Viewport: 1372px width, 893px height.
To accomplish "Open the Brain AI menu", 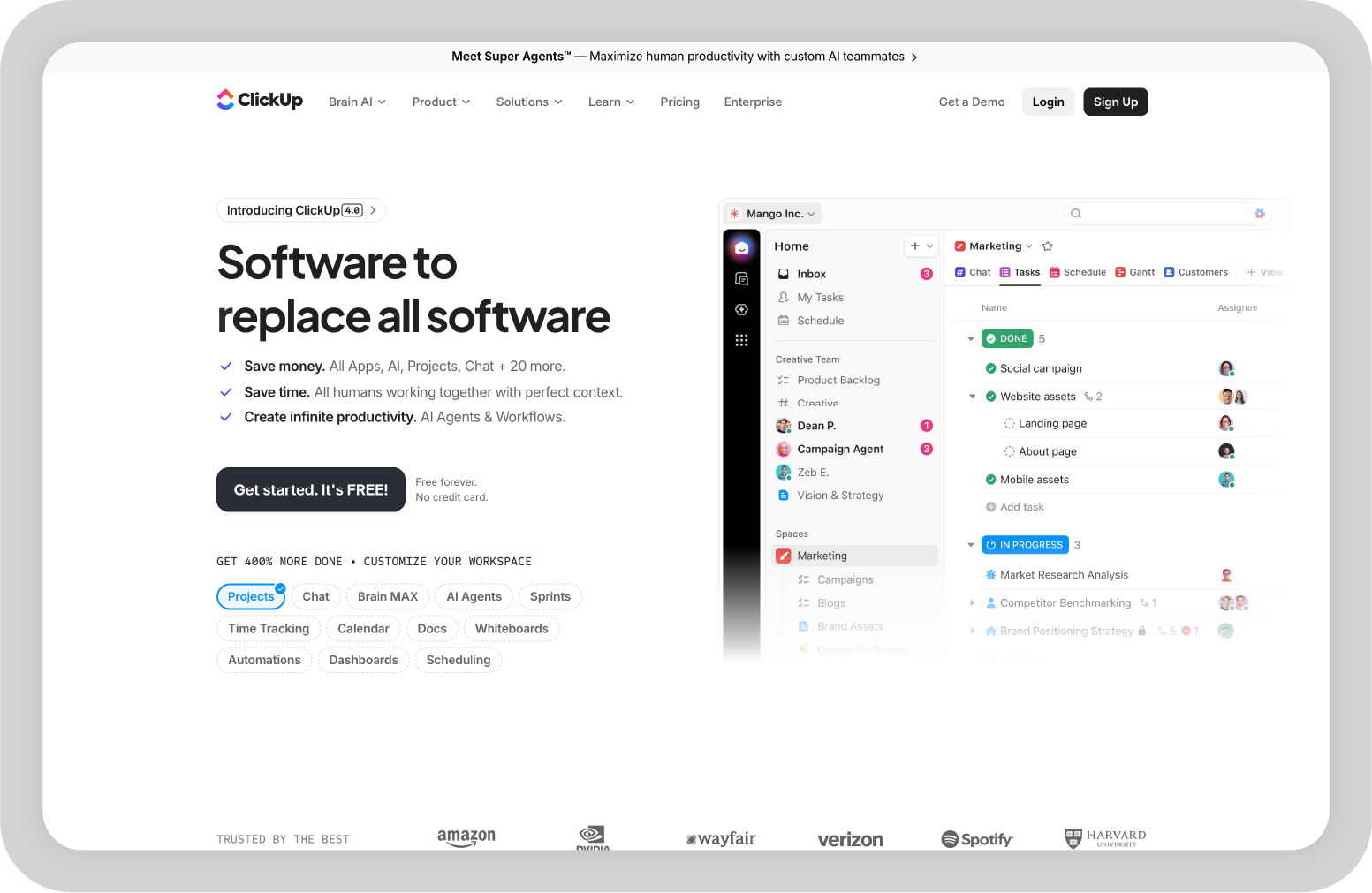I will pos(357,102).
